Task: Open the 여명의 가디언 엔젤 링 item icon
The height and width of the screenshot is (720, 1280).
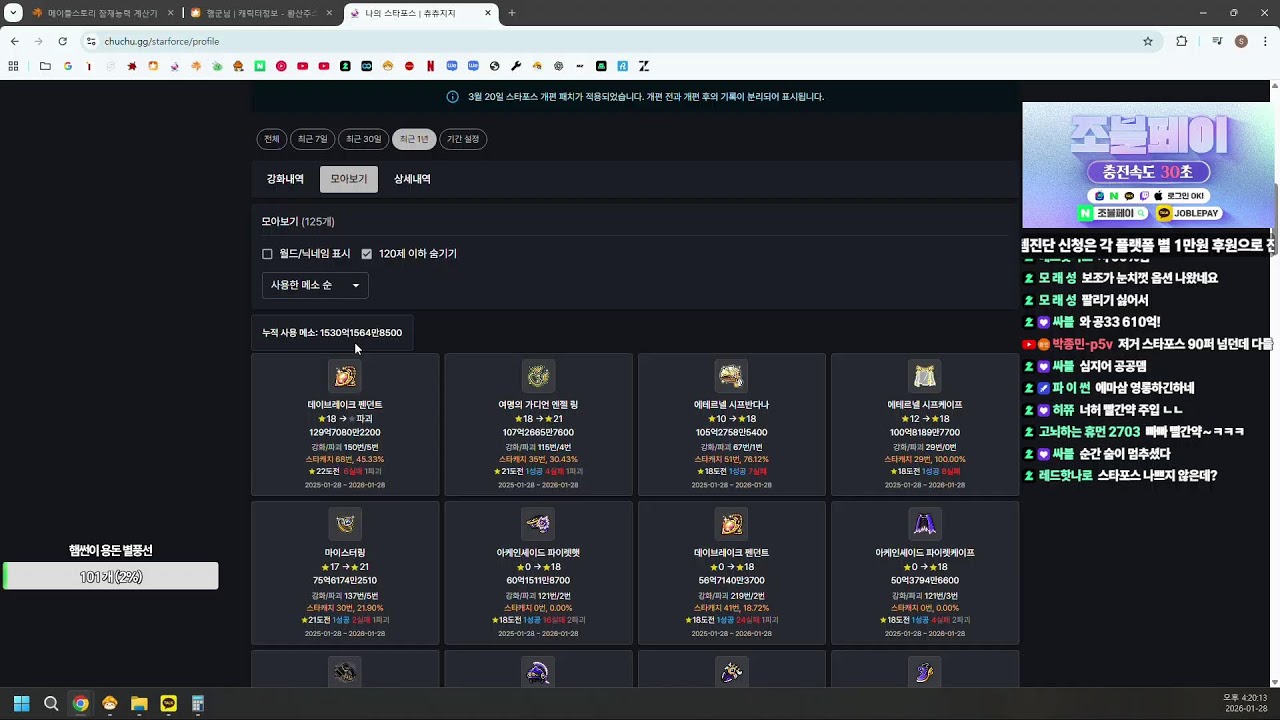Action: 538,376
